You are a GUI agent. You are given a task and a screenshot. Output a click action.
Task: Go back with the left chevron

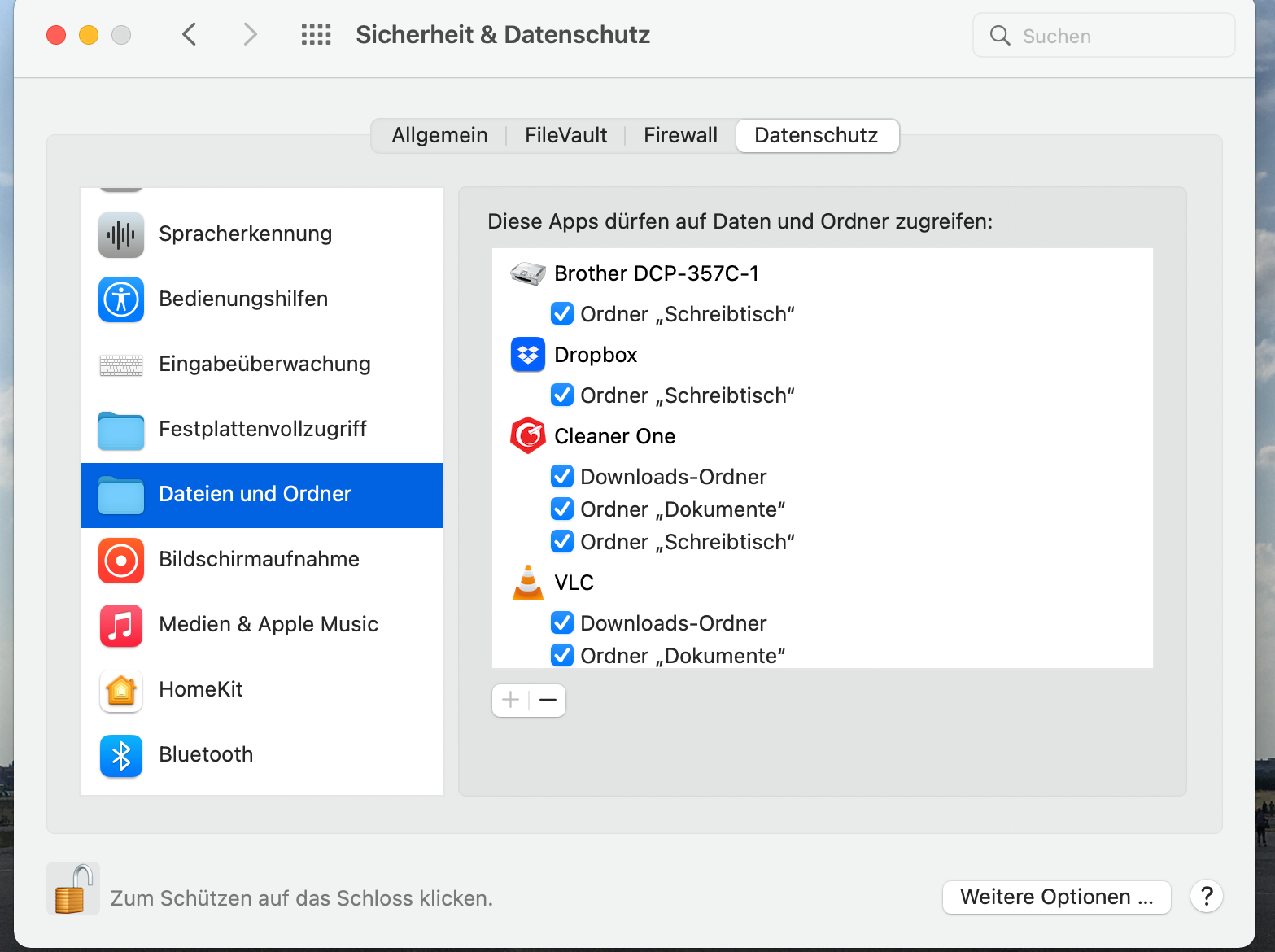tap(190, 35)
